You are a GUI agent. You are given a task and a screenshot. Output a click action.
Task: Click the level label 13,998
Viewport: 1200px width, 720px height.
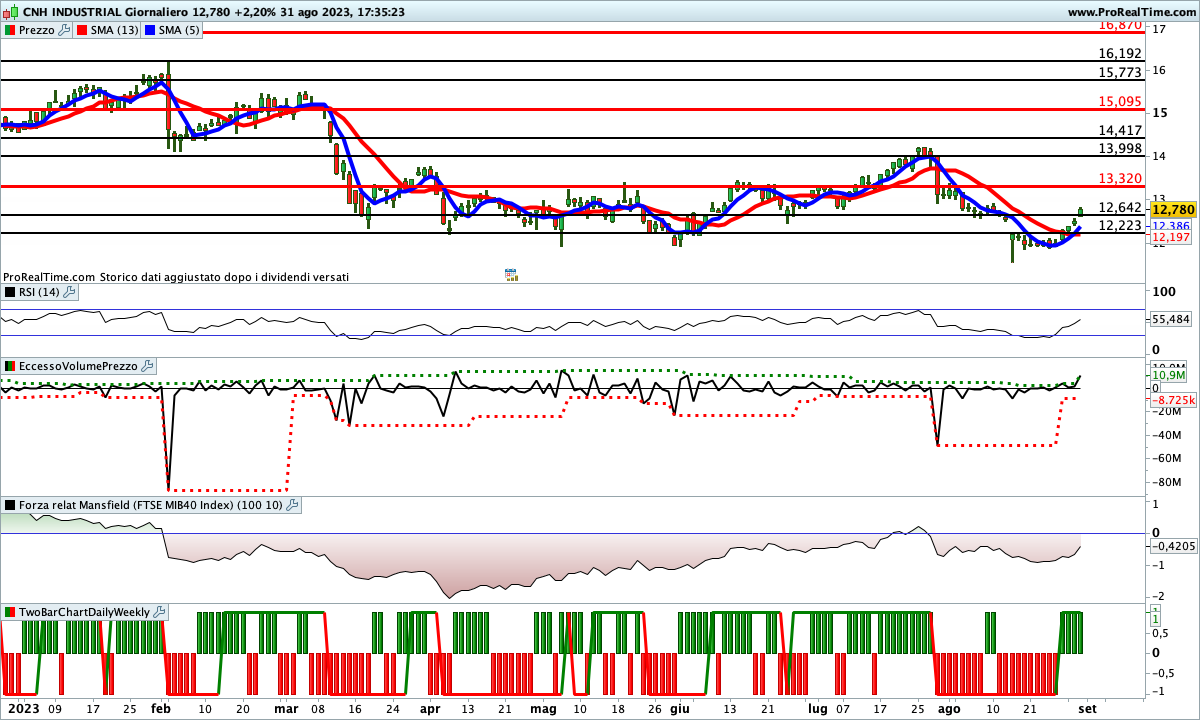tap(1120, 148)
